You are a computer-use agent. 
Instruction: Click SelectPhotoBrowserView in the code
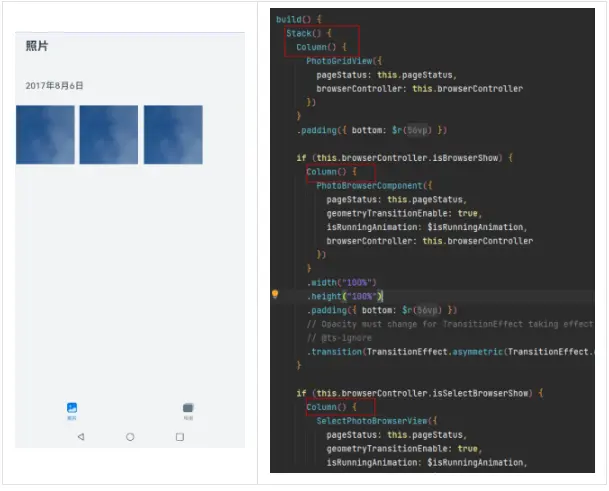(x=372, y=421)
